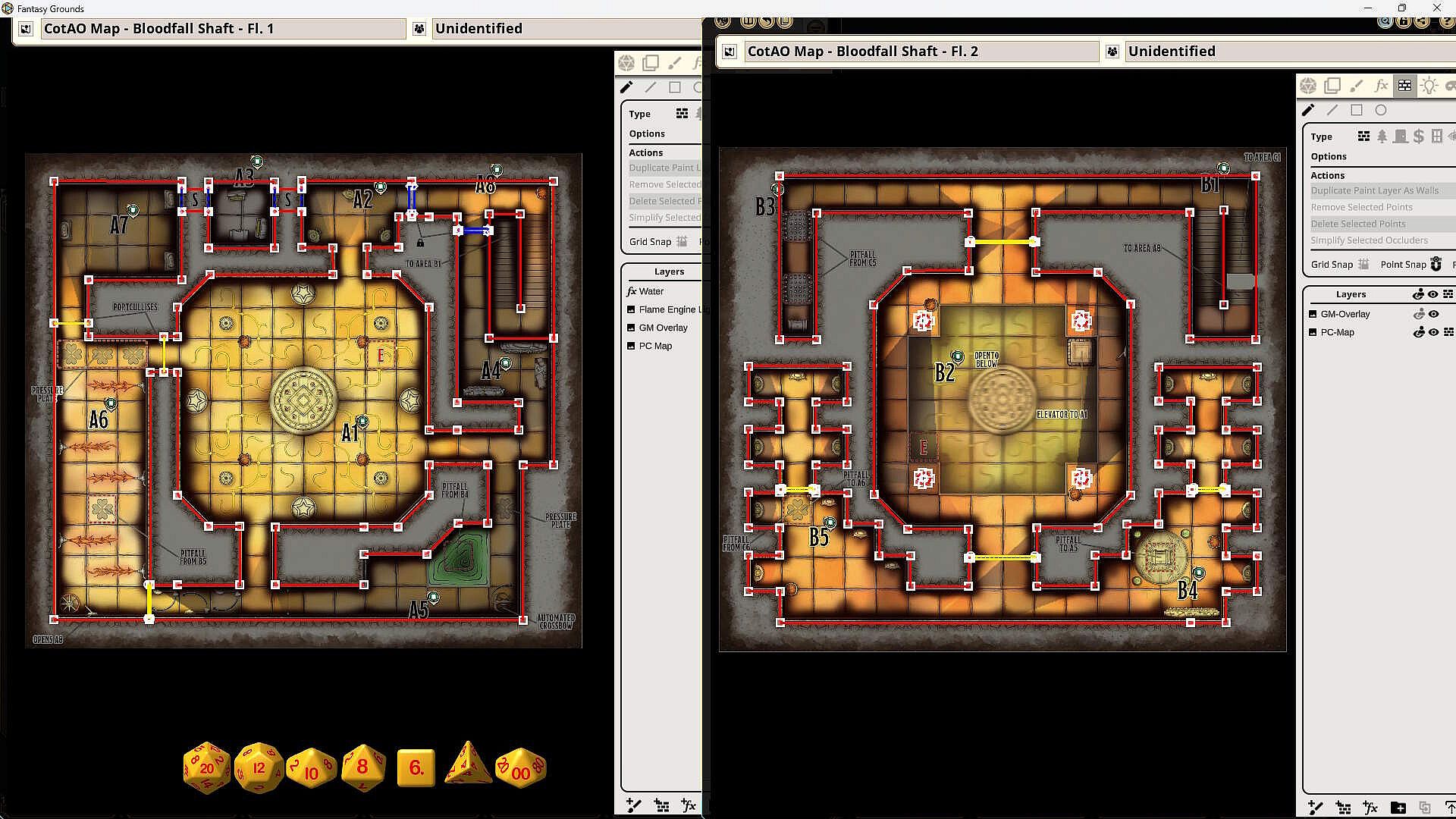This screenshot has height=819, width=1456.
Task: Toggle all-layers sharing icon in Layers header
Action: pyautogui.click(x=1419, y=294)
